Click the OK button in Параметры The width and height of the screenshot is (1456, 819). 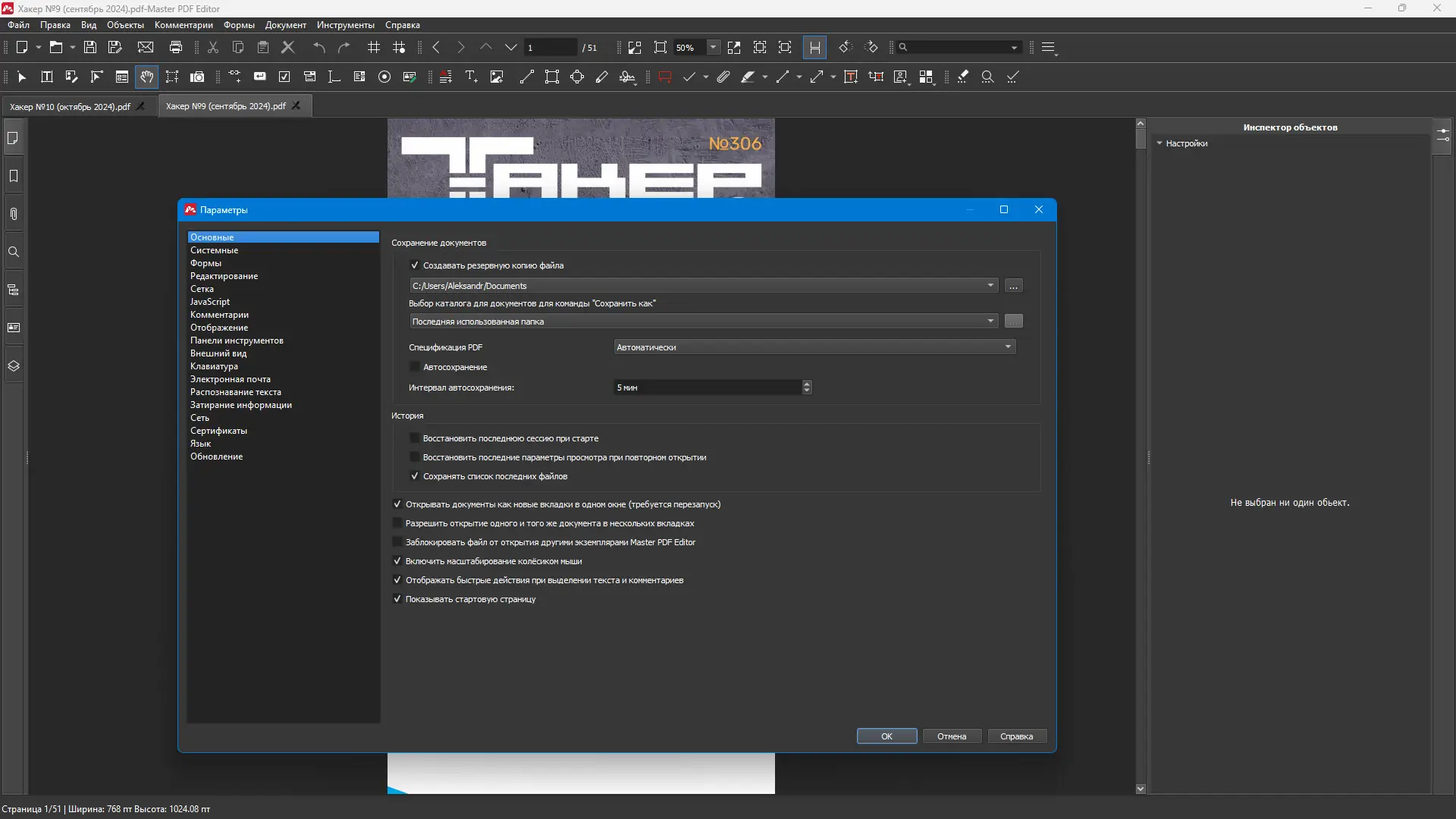point(886,736)
